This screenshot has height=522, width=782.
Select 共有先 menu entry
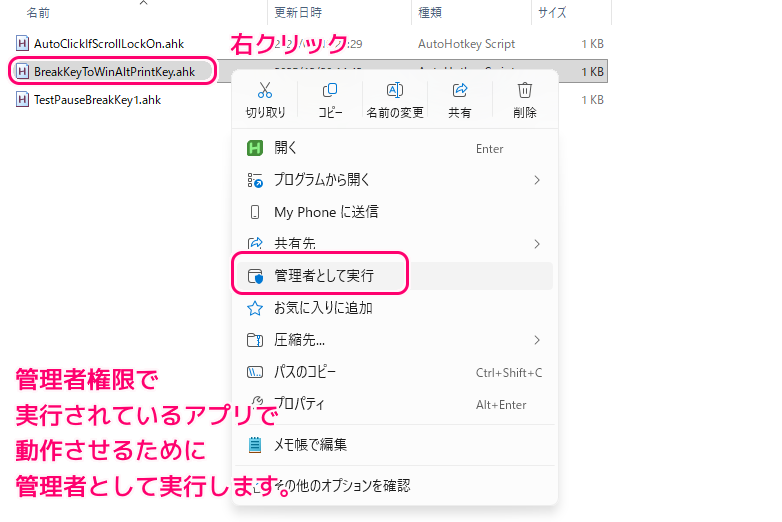(x=394, y=243)
